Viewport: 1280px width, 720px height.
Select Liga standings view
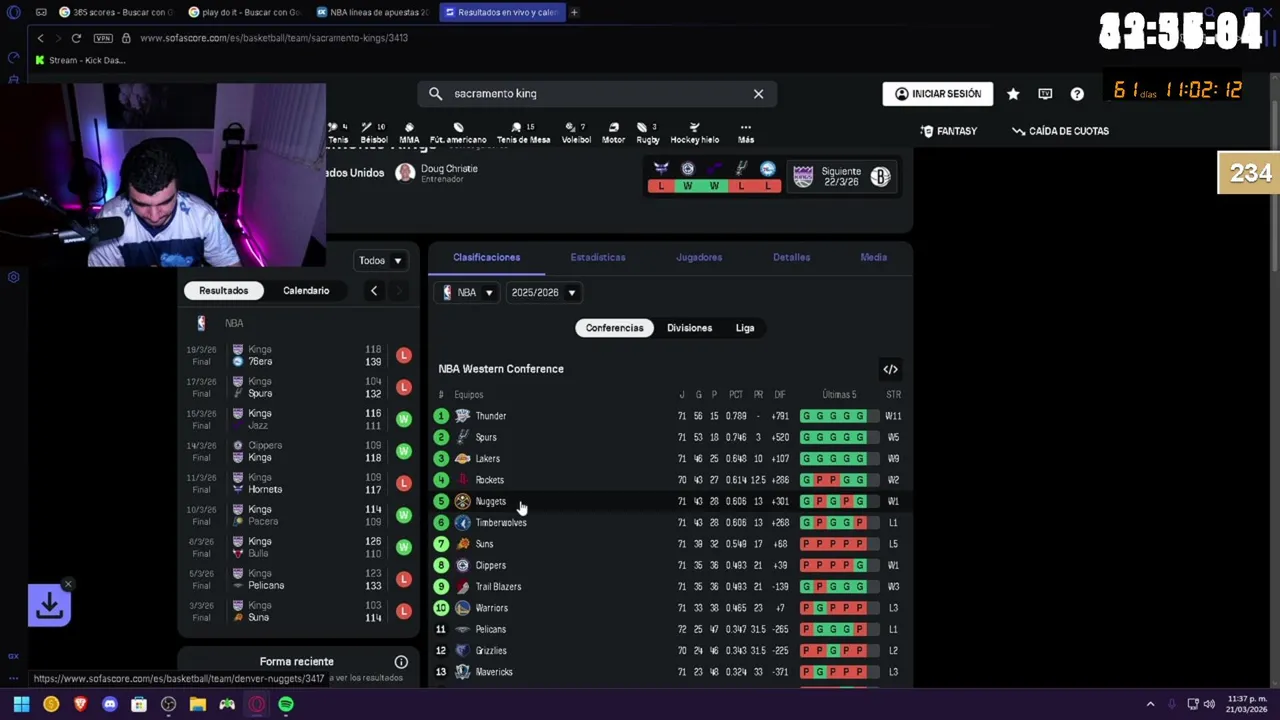[x=745, y=328]
